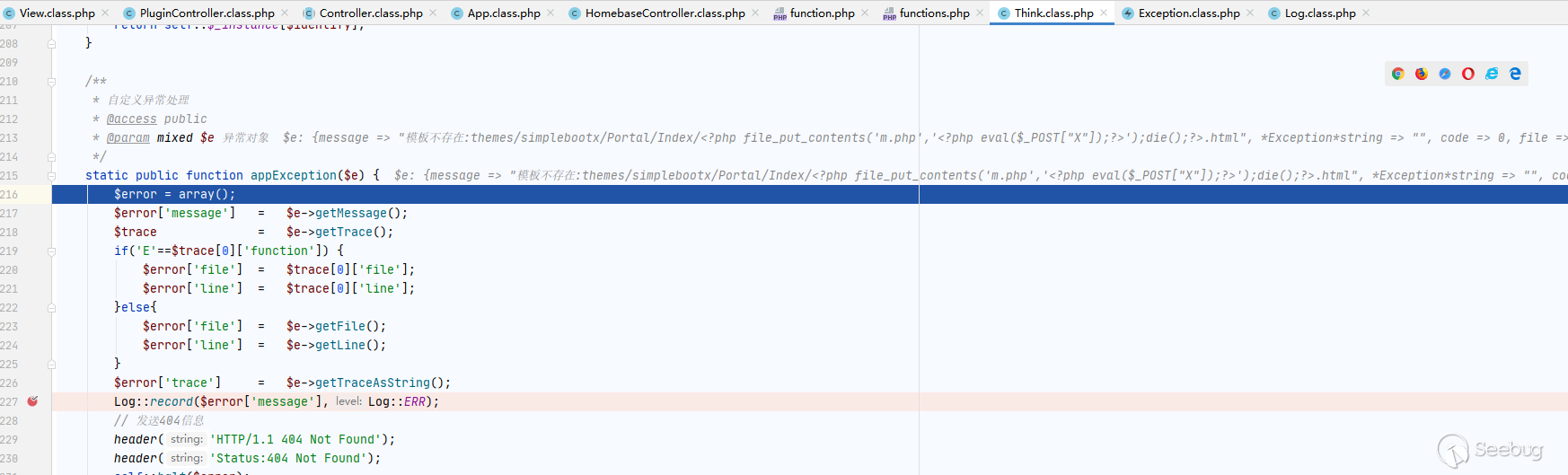The image size is (1568, 475).
Task: Switch to function.php tab
Action: coord(823,13)
